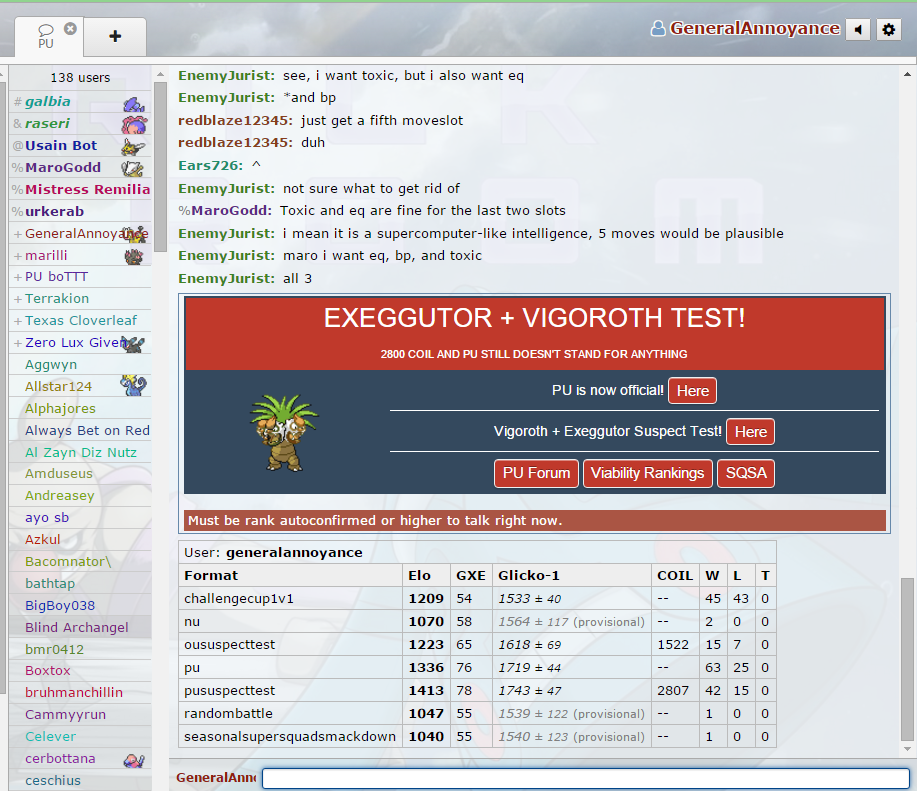The height and width of the screenshot is (791, 917).
Task: Click Here button for Vigoroth + Exeggutor Suspect Test
Action: coord(750,431)
